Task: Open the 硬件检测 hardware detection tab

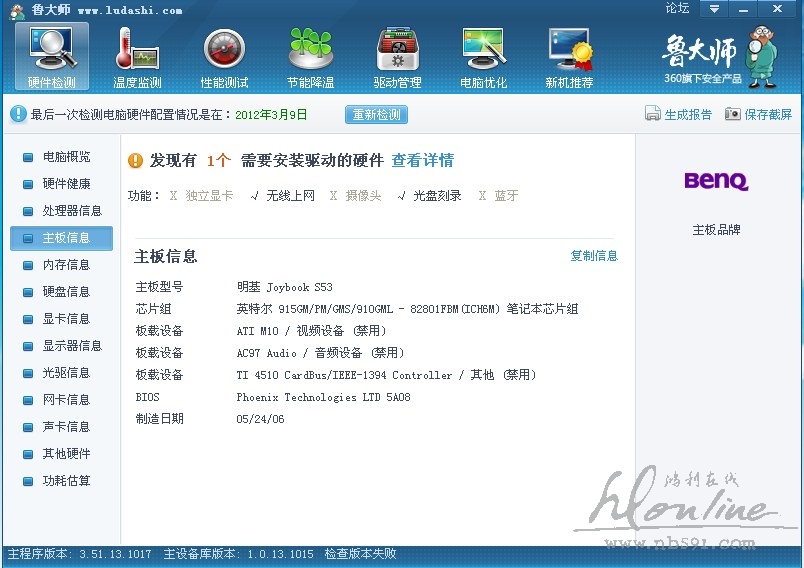Action: (x=51, y=56)
